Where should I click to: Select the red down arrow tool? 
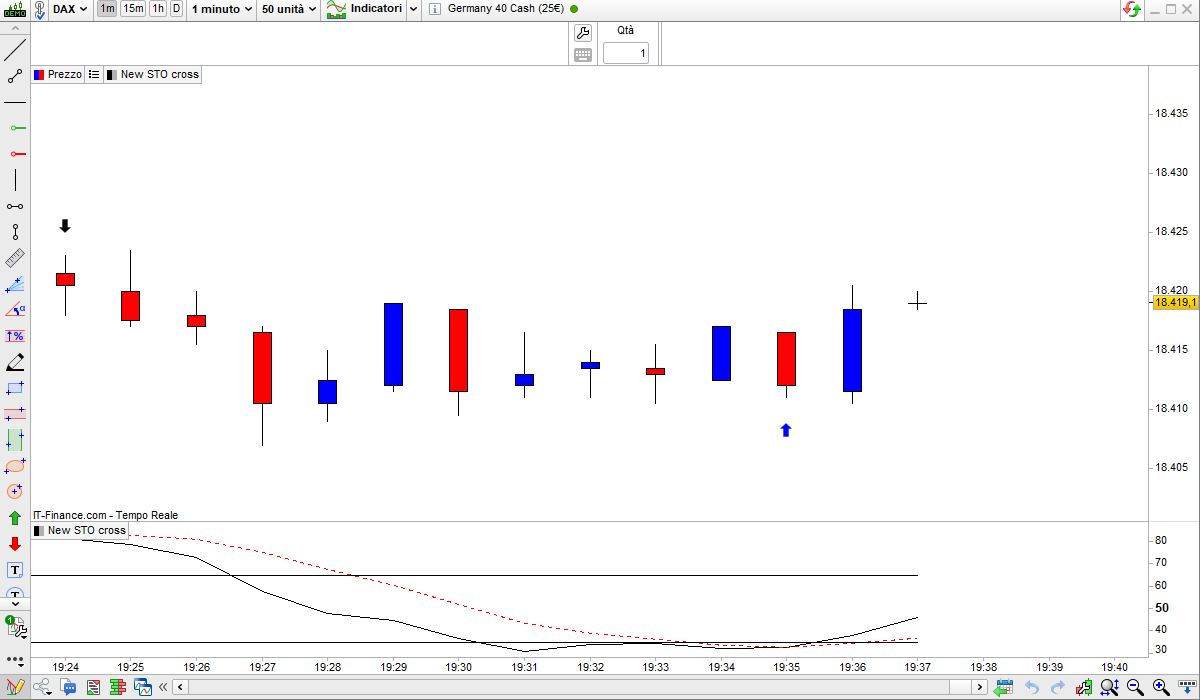[x=15, y=544]
